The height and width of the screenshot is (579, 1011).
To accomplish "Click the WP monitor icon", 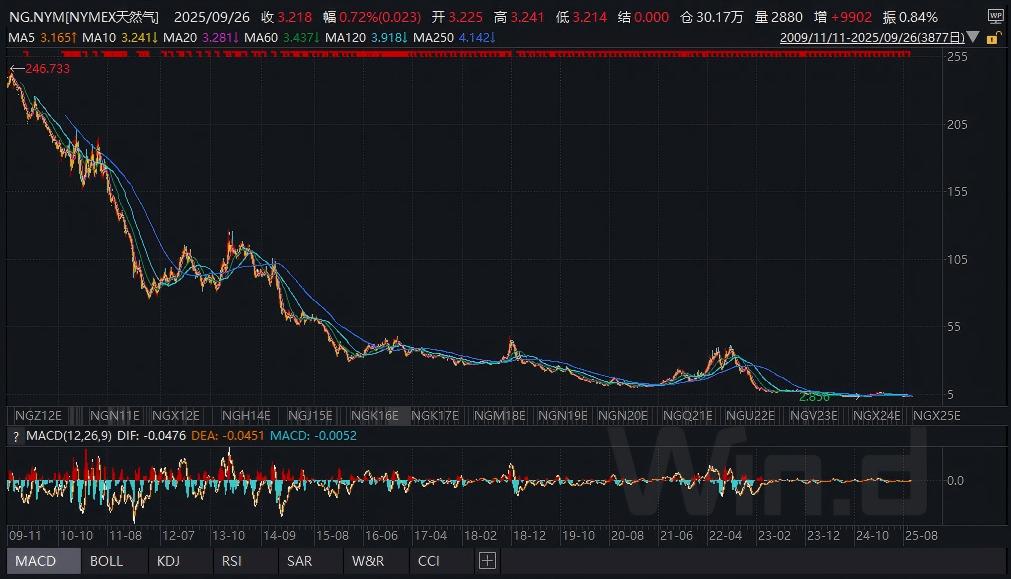I will coord(995,16).
